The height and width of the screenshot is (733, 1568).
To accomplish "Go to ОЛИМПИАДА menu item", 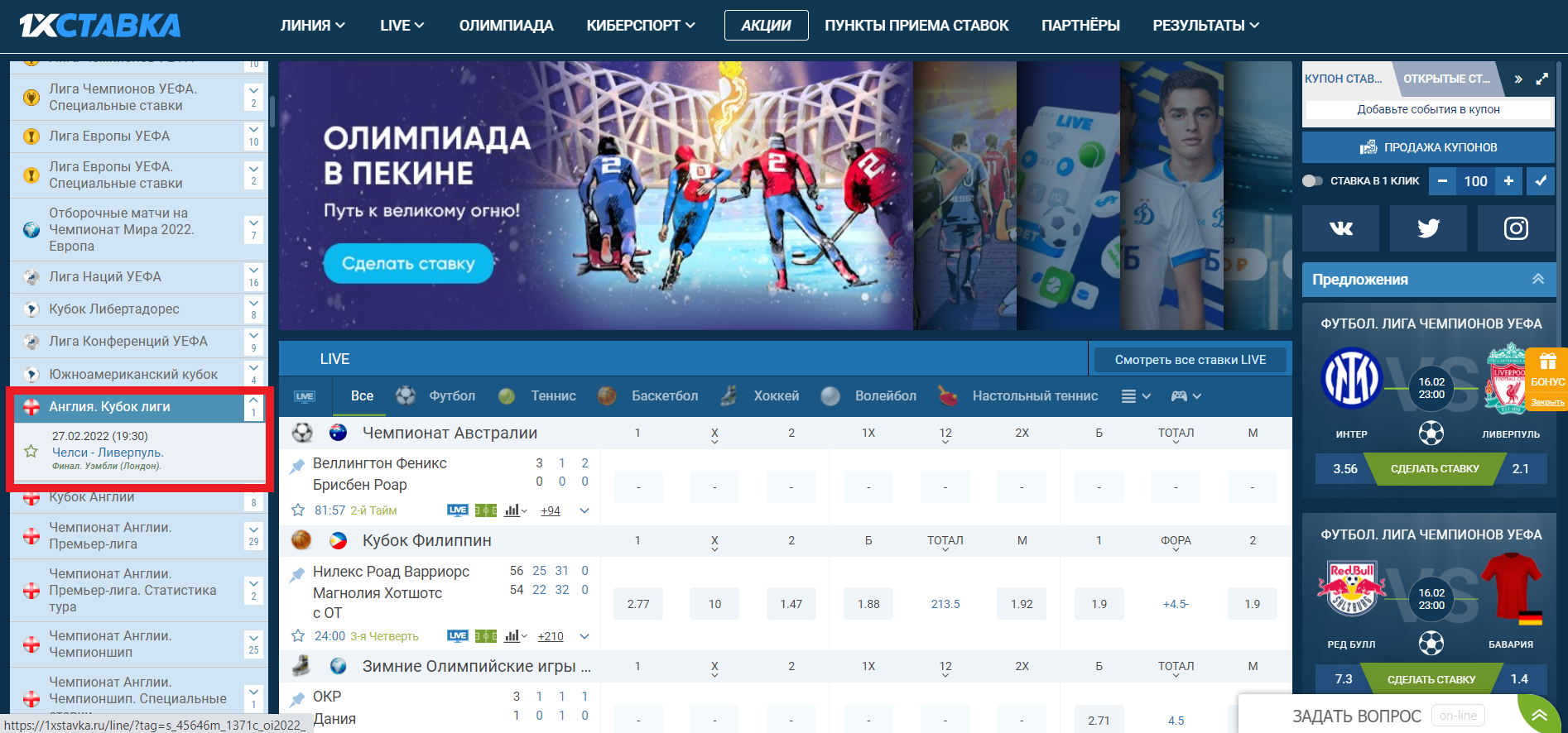I will tap(506, 26).
